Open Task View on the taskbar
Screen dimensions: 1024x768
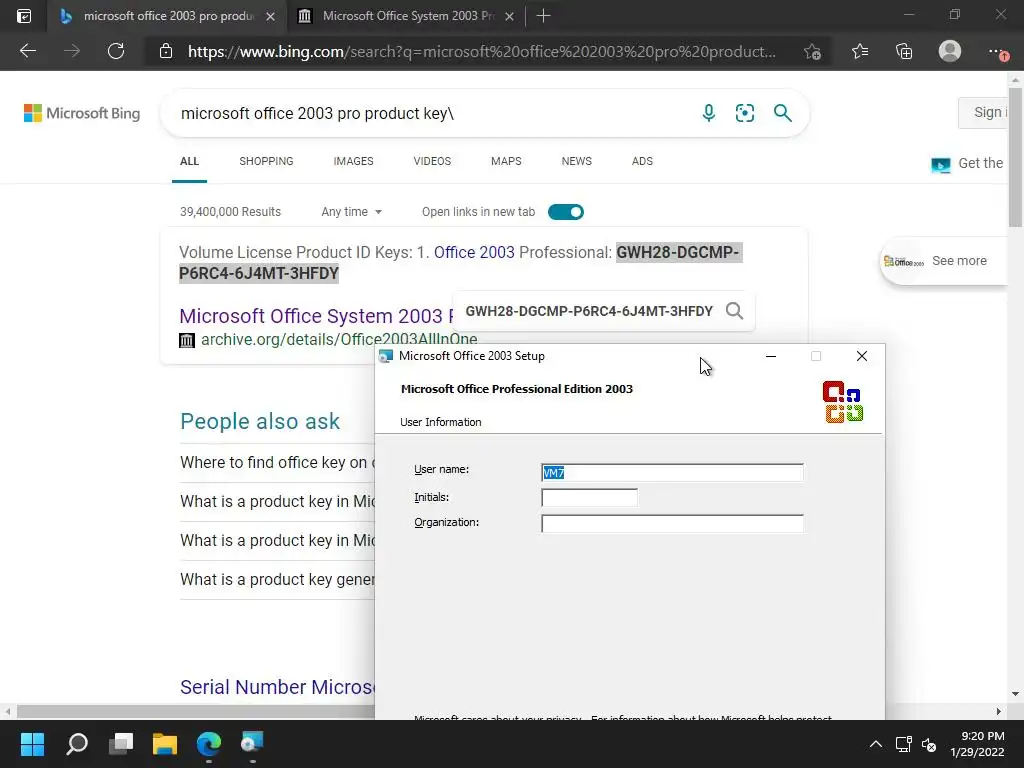121,744
